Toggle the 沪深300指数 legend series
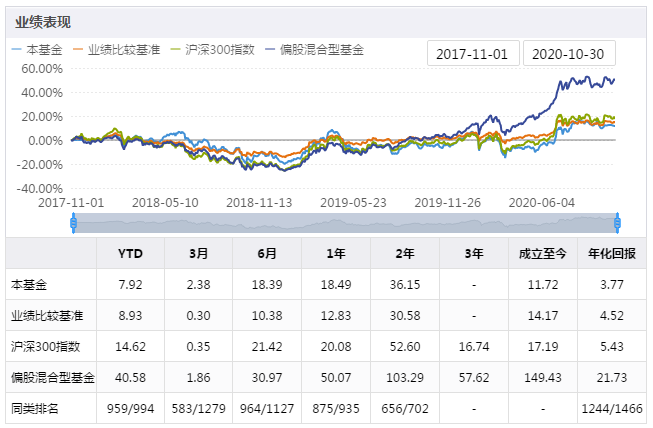Image resolution: width=653 pixels, height=428 pixels. pyautogui.click(x=213, y=50)
